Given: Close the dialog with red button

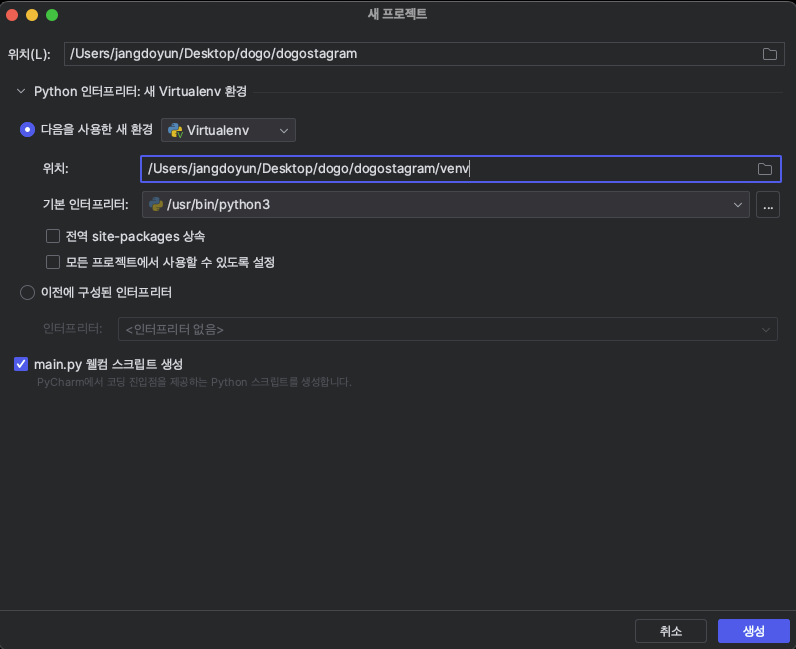Looking at the screenshot, I should [x=12, y=15].
